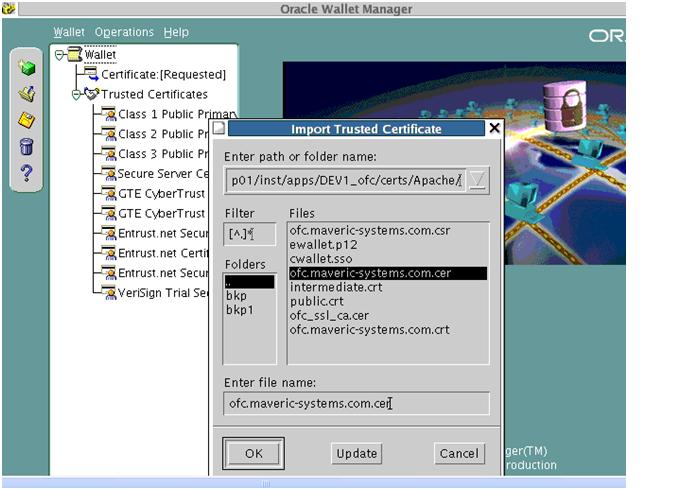The width and height of the screenshot is (684, 490).
Task: Open the Operations menu
Action: point(124,32)
